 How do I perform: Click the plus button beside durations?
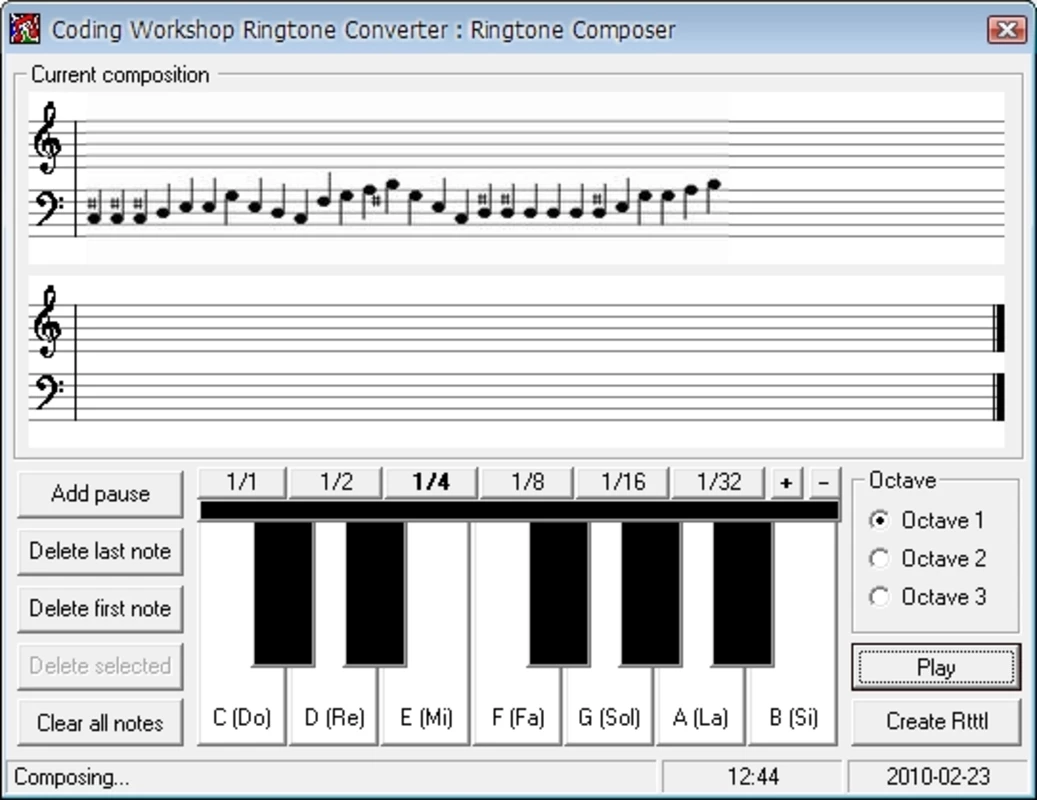tap(786, 483)
